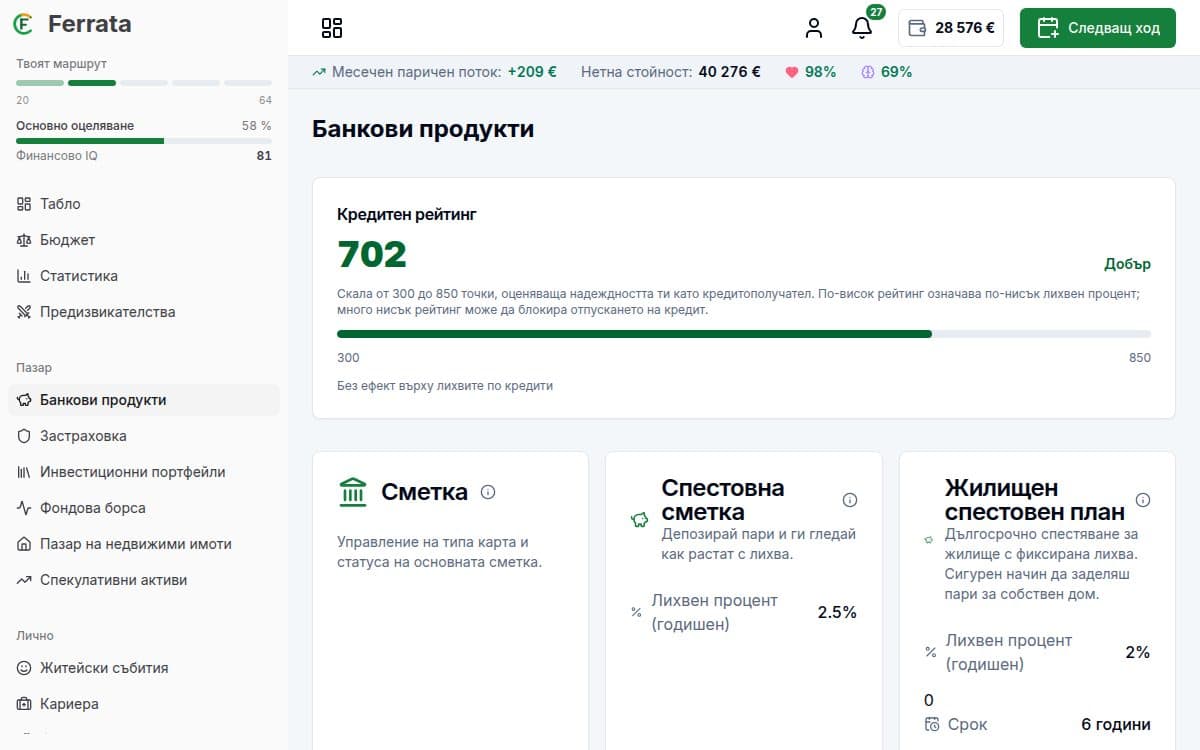
Task: Click the Добър rating label
Action: coord(1127,264)
